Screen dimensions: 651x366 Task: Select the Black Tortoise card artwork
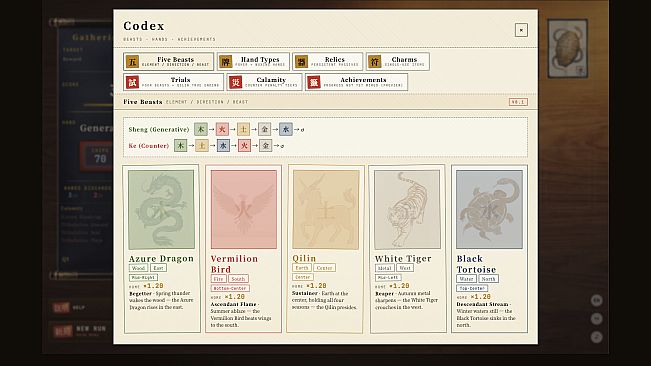point(489,210)
